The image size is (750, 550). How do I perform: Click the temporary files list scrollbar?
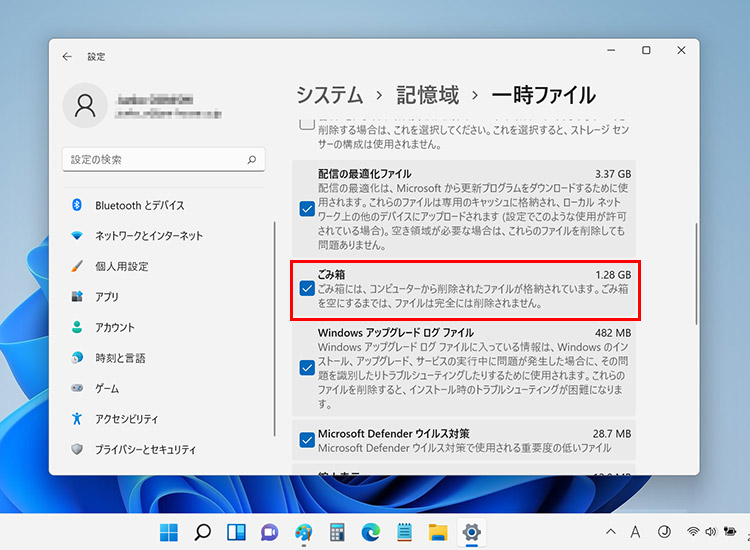click(695, 270)
